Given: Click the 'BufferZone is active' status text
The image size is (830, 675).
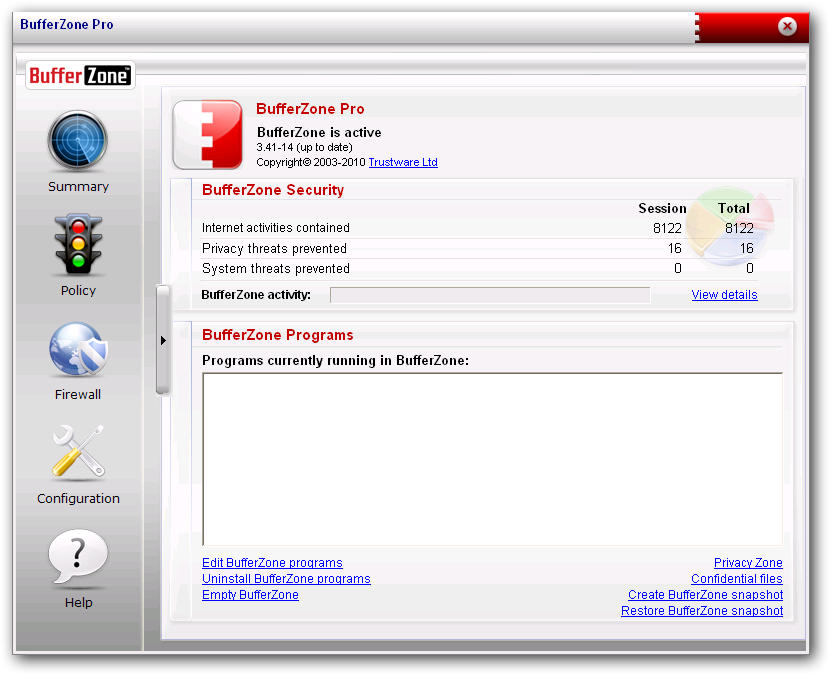Looking at the screenshot, I should click(x=319, y=132).
